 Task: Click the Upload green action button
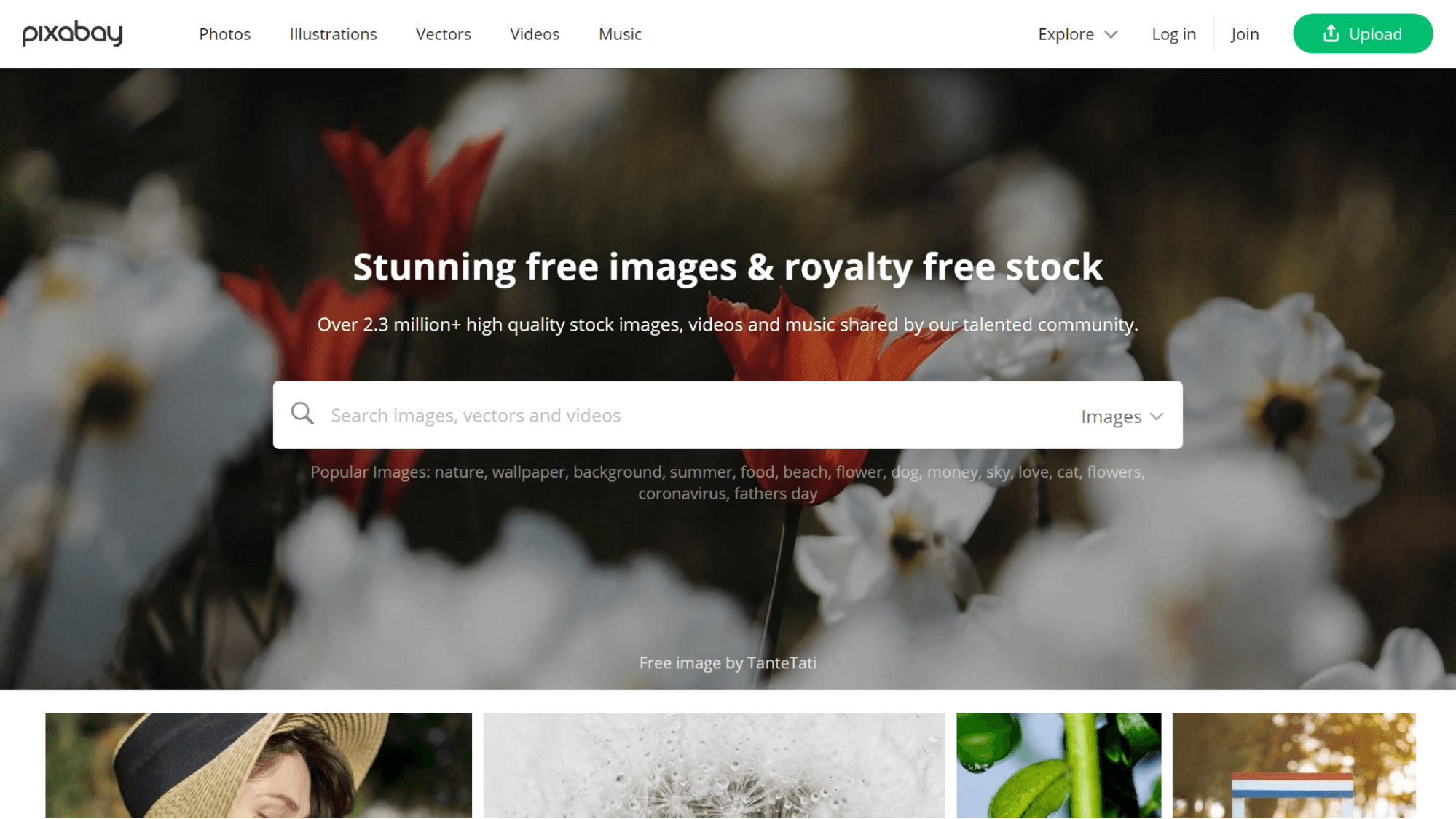point(1363,33)
